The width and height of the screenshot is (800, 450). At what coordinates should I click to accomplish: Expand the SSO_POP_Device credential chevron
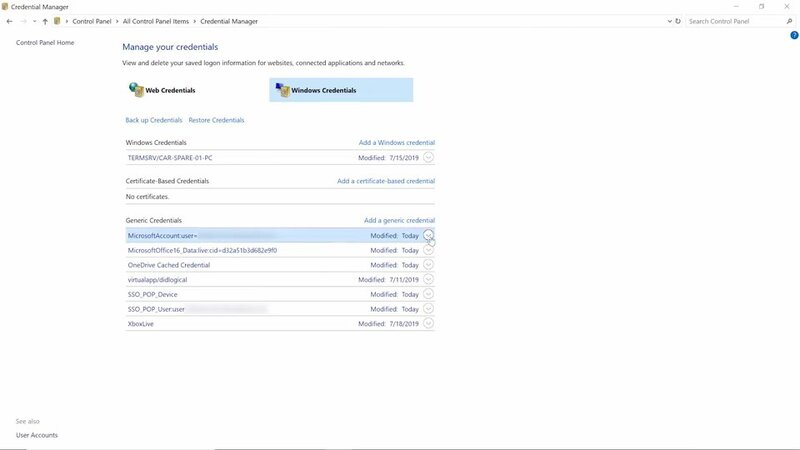[429, 294]
